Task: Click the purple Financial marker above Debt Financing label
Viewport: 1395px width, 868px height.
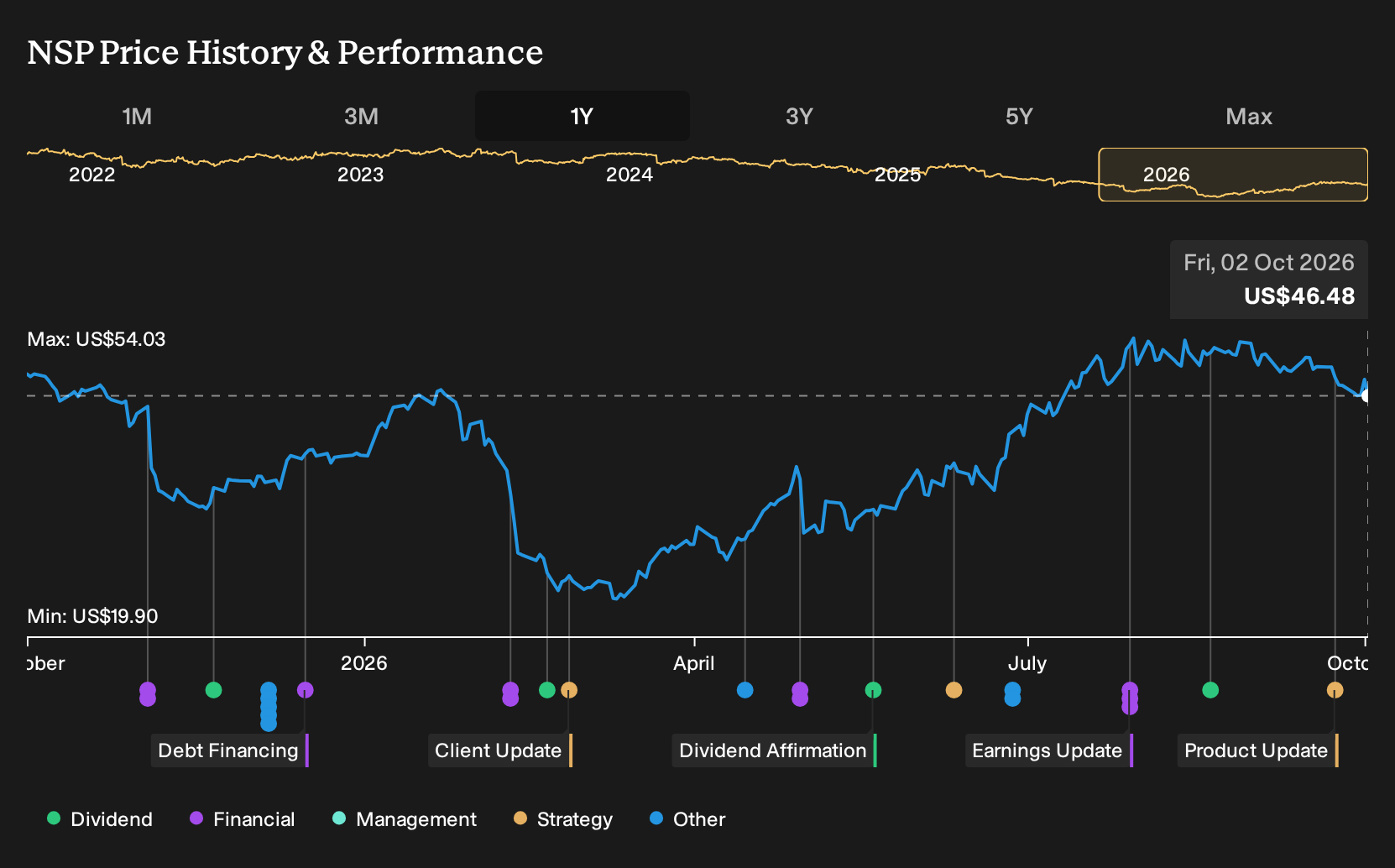Action: click(x=306, y=690)
